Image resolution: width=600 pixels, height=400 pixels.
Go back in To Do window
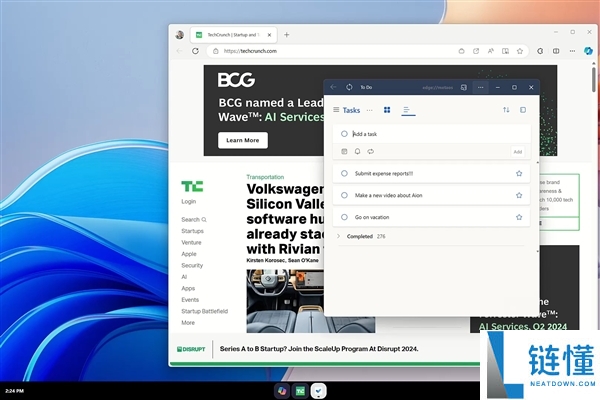click(333, 87)
